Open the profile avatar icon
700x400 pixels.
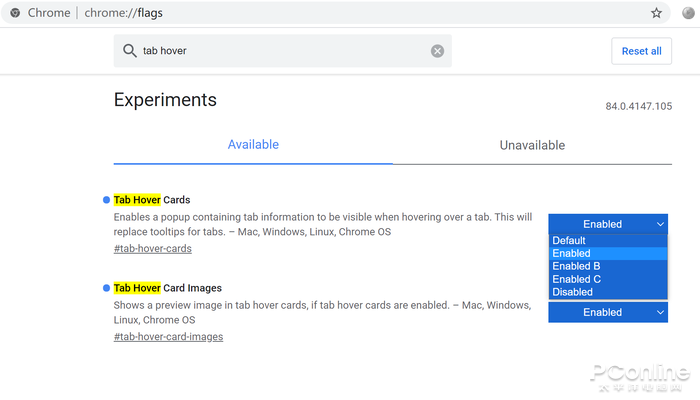[x=687, y=13]
